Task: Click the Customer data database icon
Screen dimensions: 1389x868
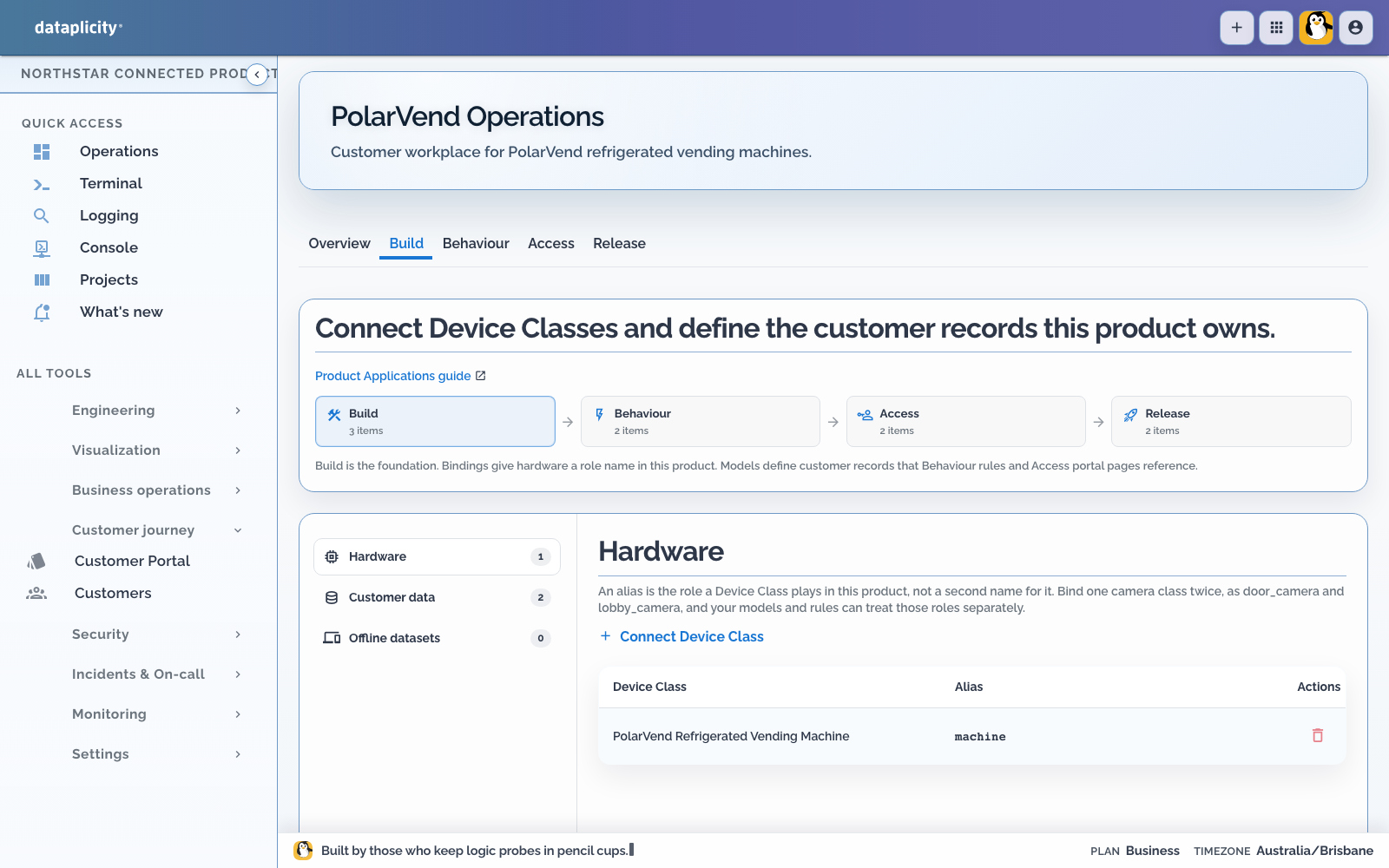Action: pyautogui.click(x=332, y=597)
